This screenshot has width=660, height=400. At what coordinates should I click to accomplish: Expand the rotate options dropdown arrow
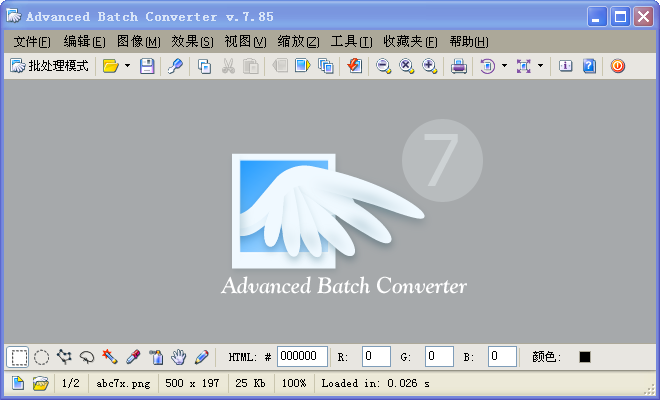coord(504,66)
